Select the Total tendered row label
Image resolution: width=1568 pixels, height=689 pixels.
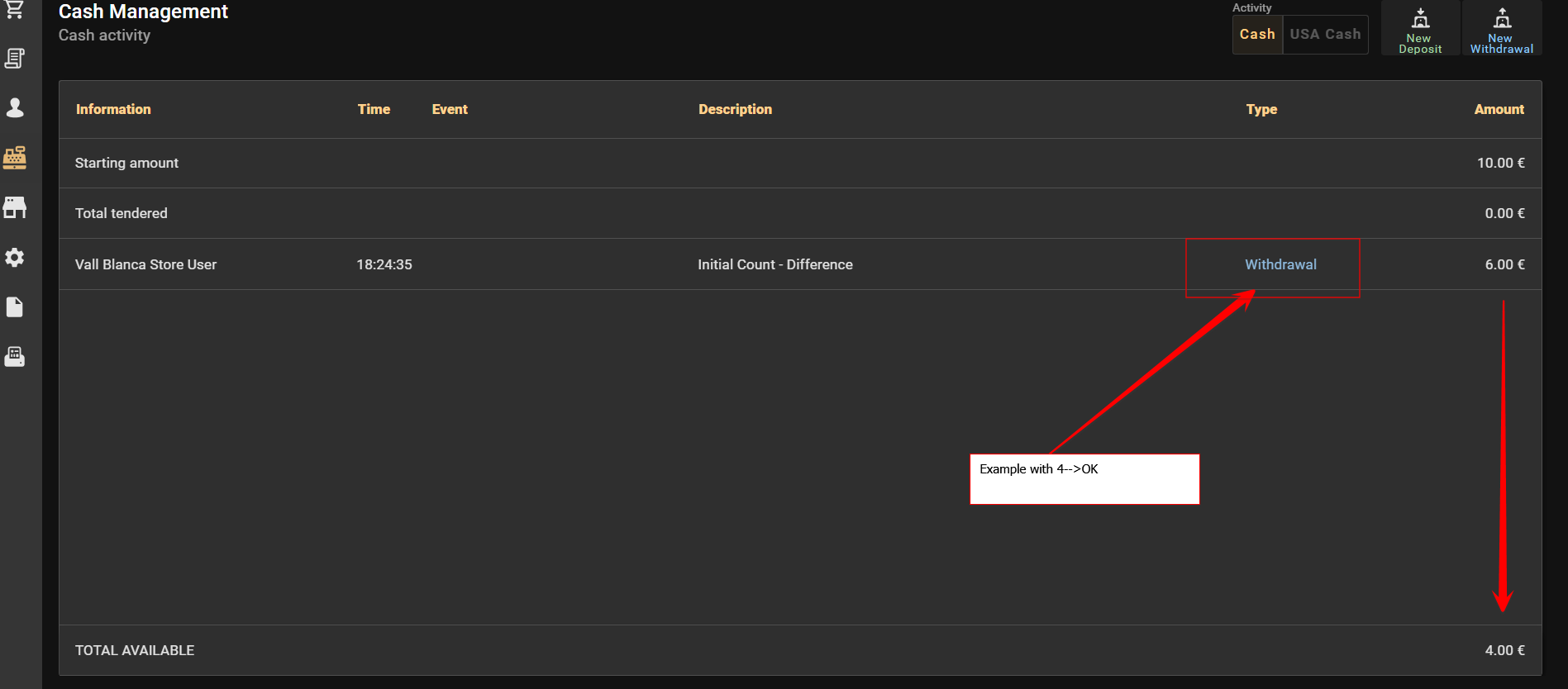(x=122, y=213)
